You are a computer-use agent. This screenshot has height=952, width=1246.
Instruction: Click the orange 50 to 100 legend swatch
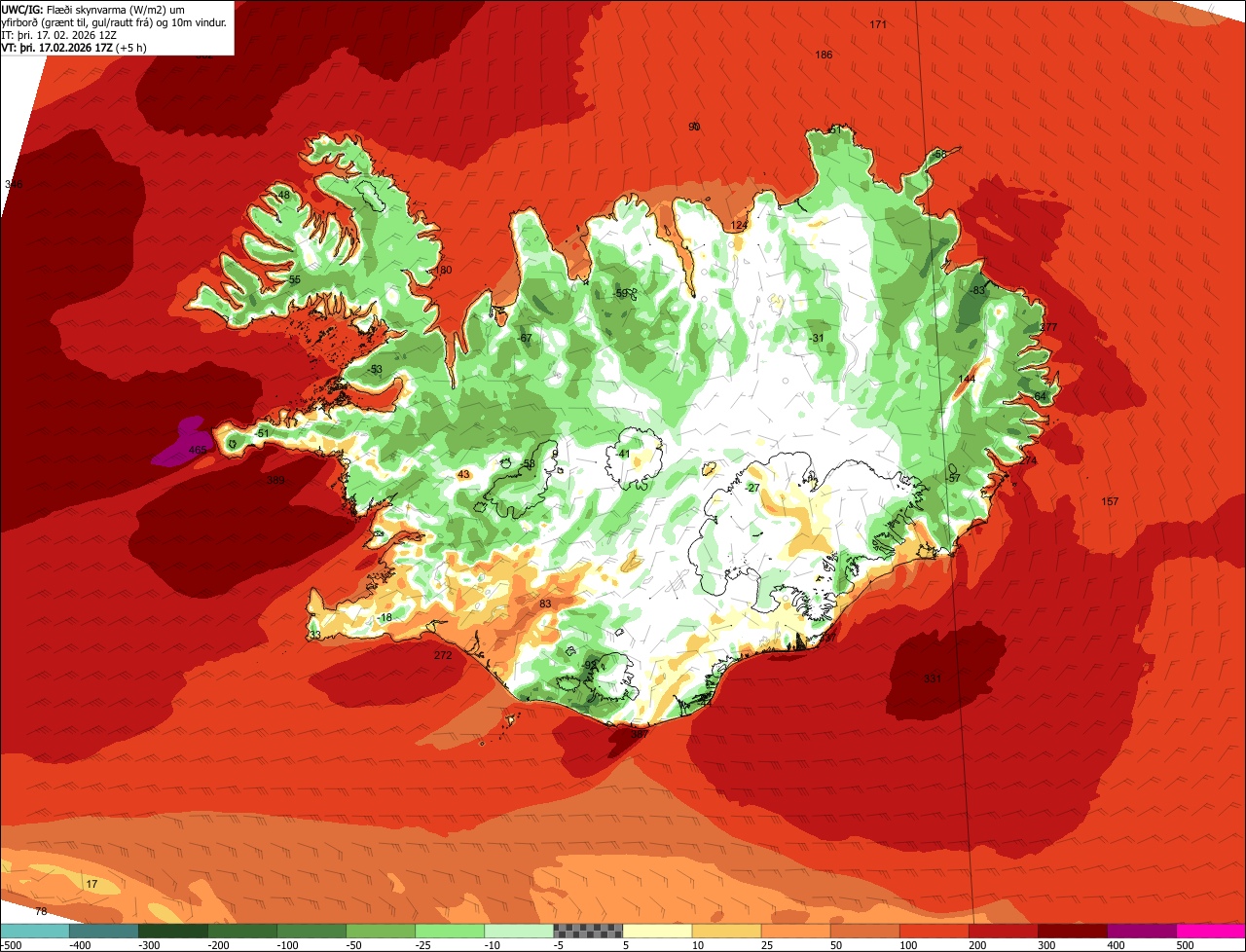tap(863, 931)
